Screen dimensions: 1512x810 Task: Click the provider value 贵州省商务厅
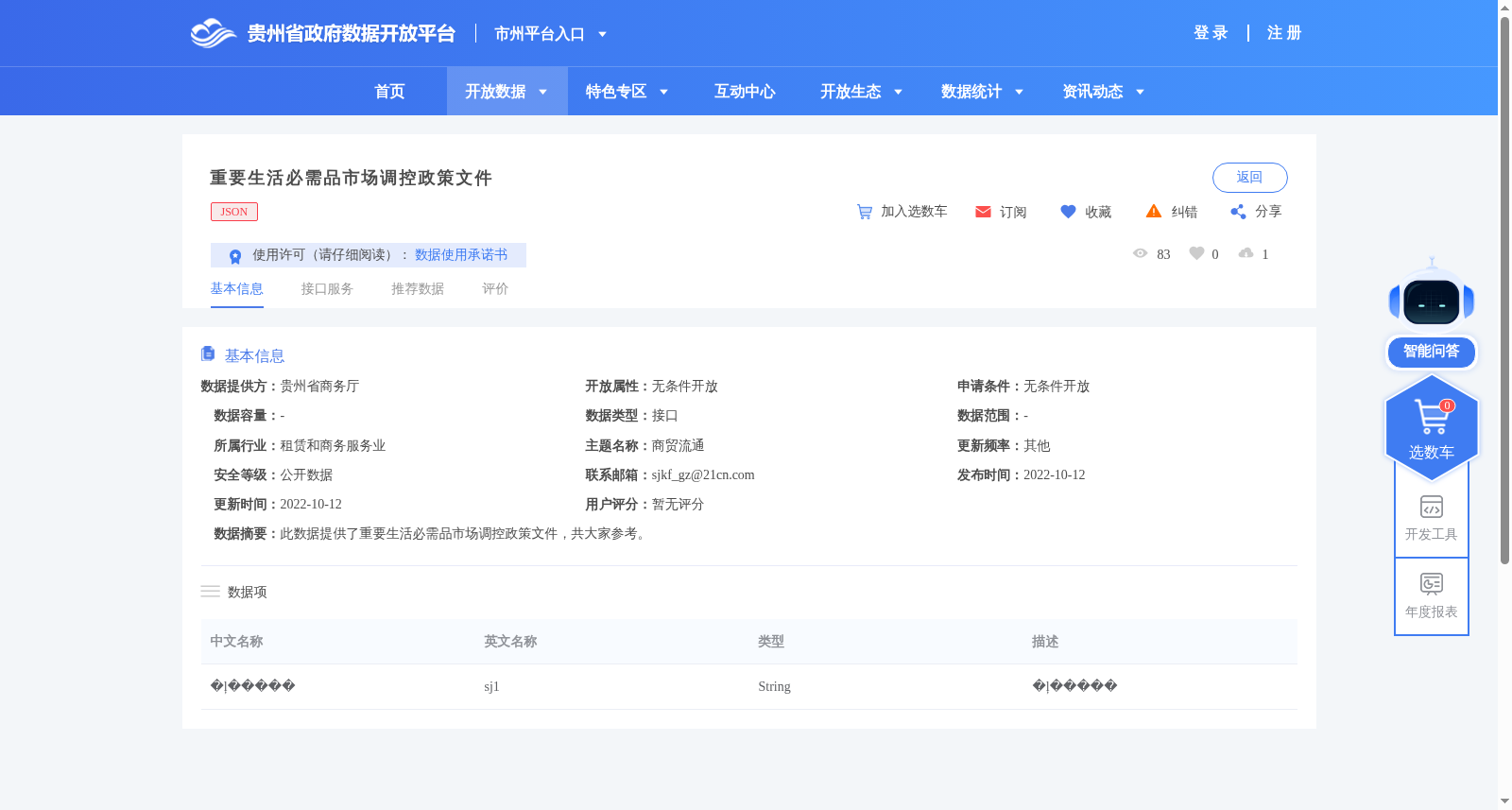pyautogui.click(x=319, y=387)
